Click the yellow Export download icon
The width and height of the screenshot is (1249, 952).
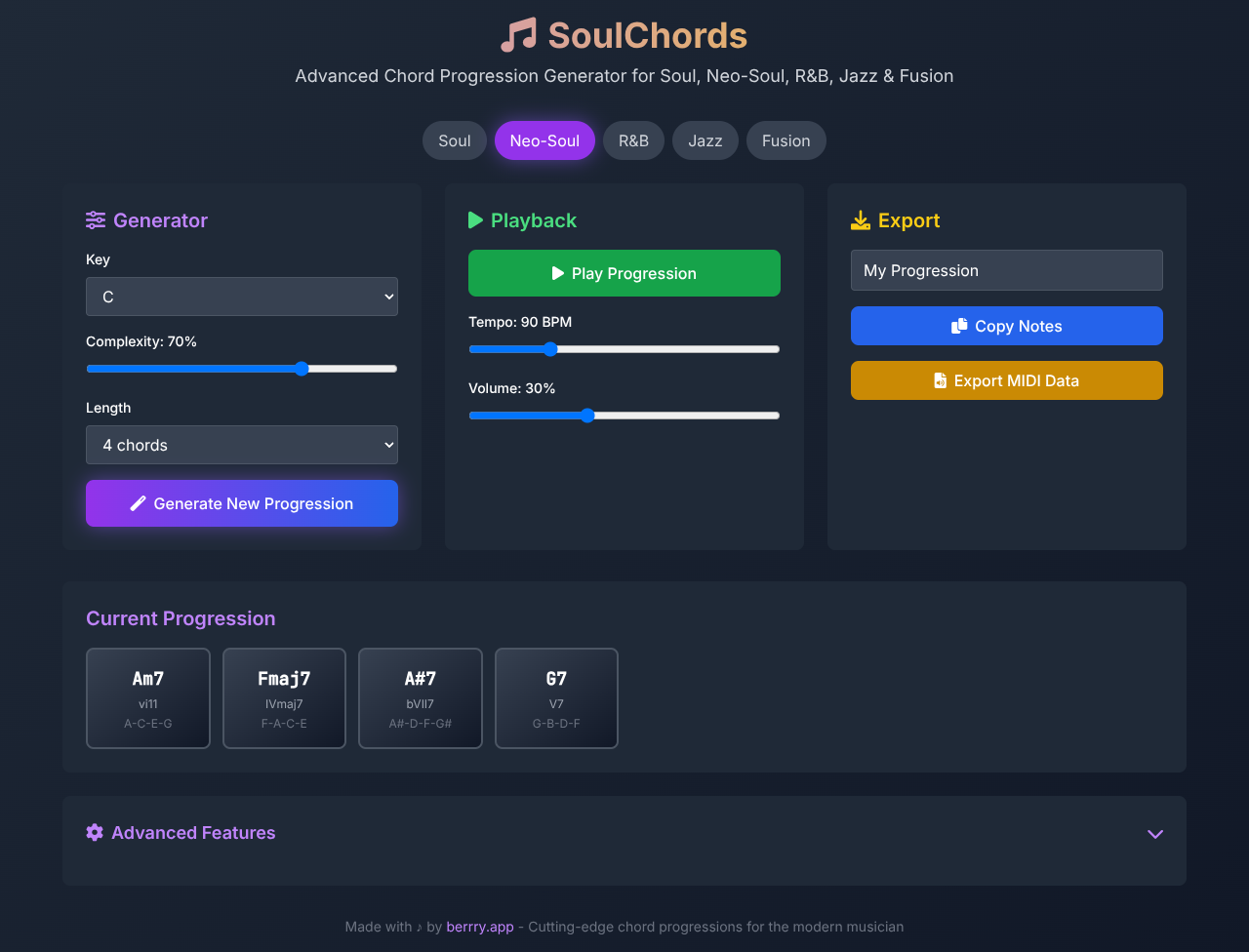(861, 220)
